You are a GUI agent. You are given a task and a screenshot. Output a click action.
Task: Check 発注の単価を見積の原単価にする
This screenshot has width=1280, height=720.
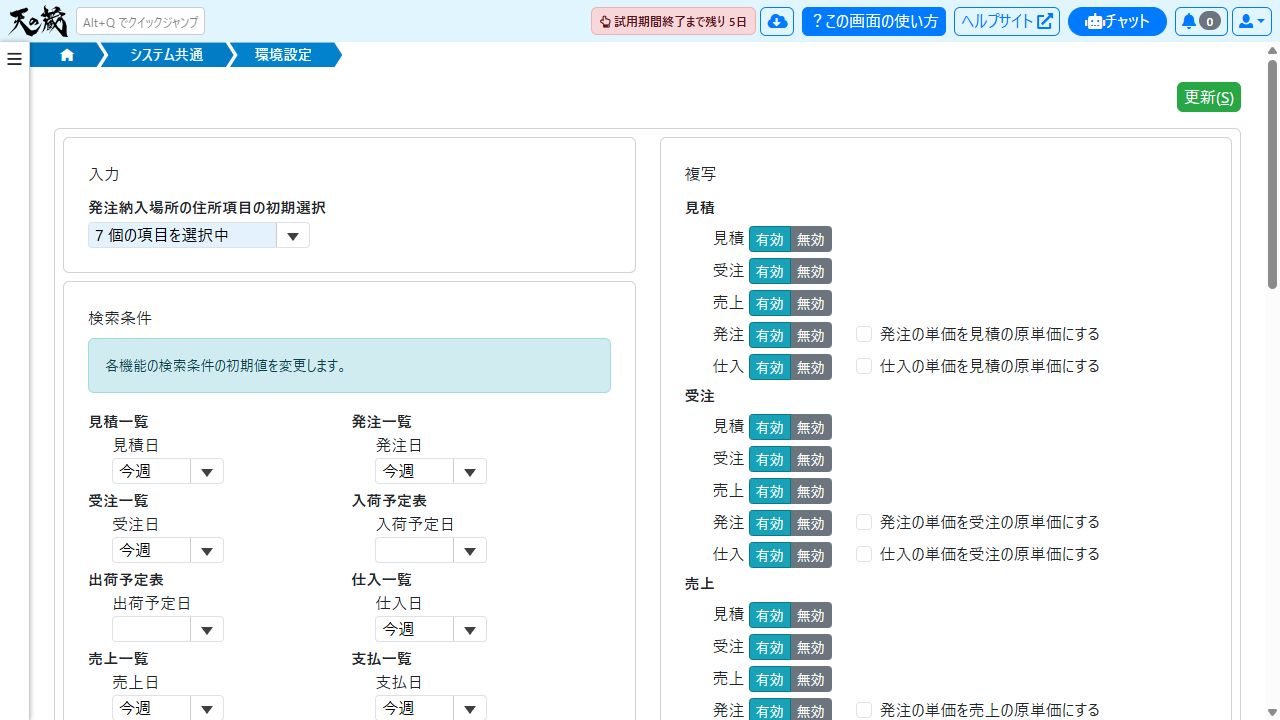pyautogui.click(x=865, y=334)
